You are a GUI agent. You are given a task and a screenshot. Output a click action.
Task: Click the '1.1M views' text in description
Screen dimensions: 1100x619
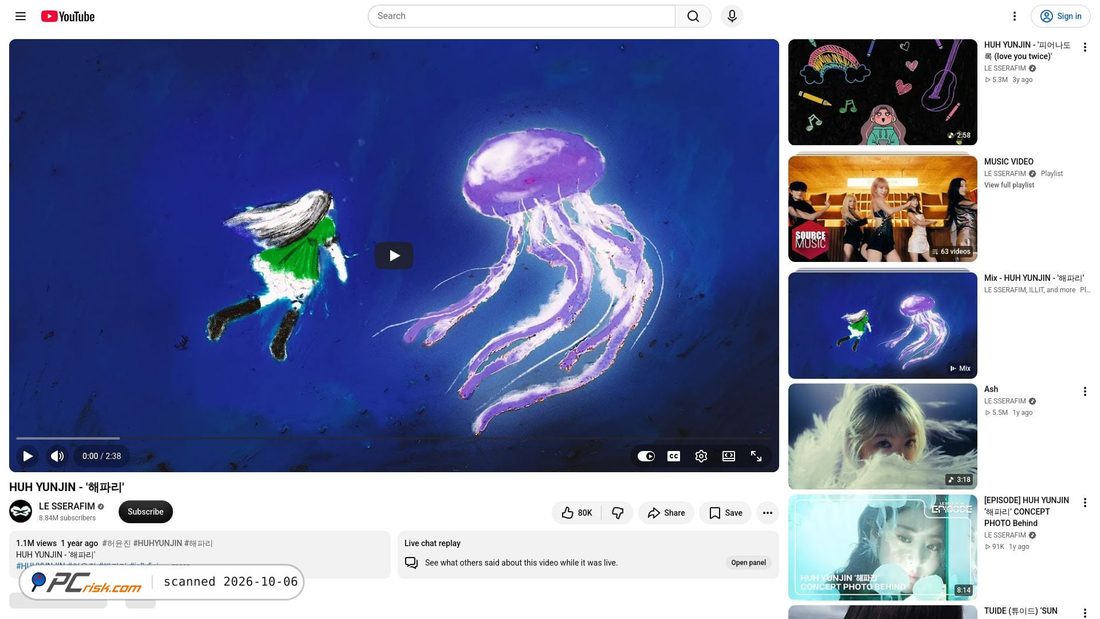click(x=36, y=543)
